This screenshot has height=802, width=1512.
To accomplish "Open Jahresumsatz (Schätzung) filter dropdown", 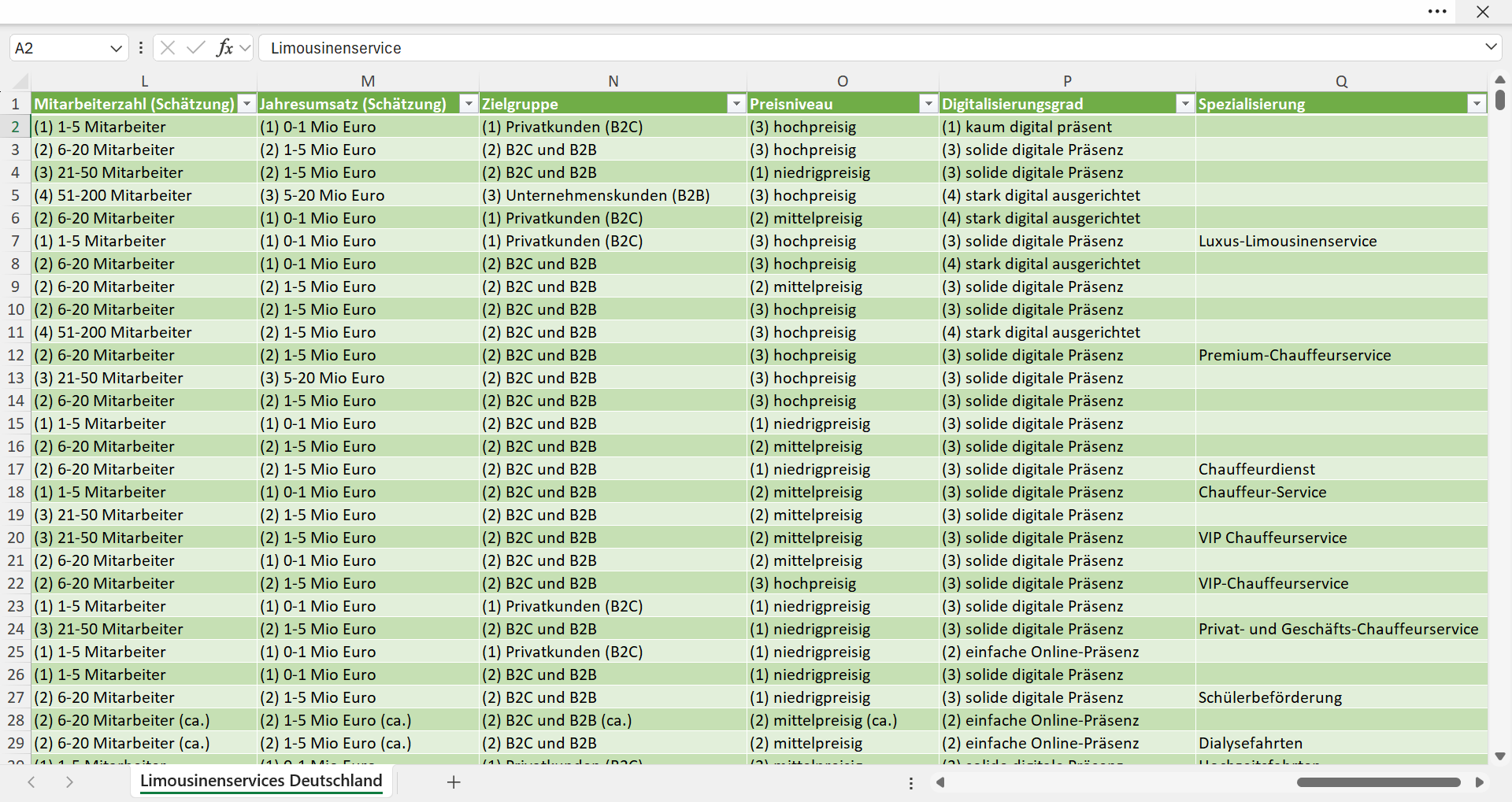I will [469, 104].
